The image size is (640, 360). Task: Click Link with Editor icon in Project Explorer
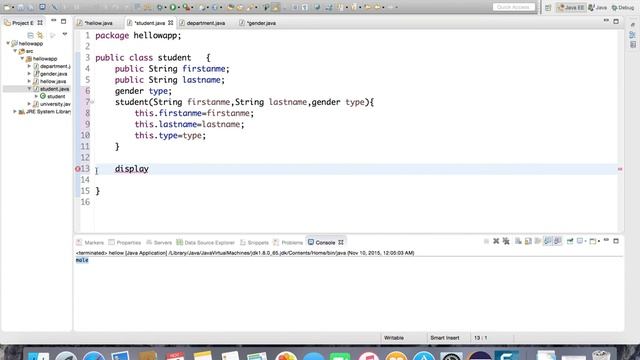(x=40, y=35)
